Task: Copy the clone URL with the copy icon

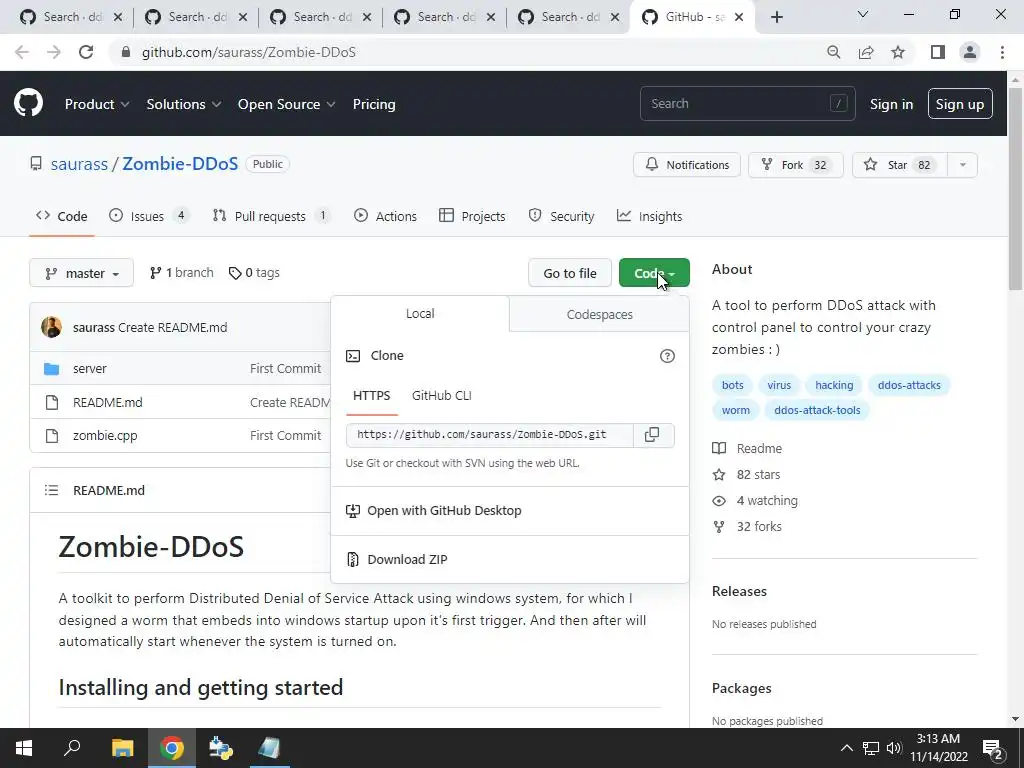Action: click(652, 435)
